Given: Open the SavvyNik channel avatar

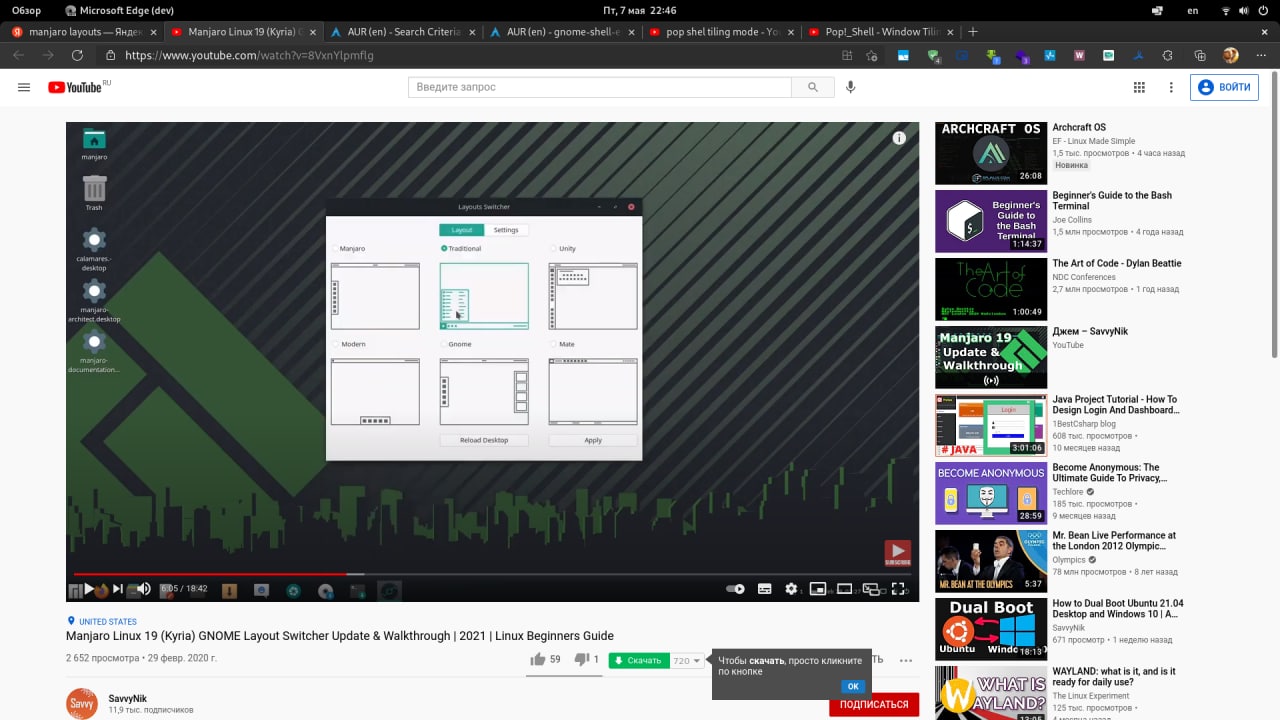Looking at the screenshot, I should (82, 704).
